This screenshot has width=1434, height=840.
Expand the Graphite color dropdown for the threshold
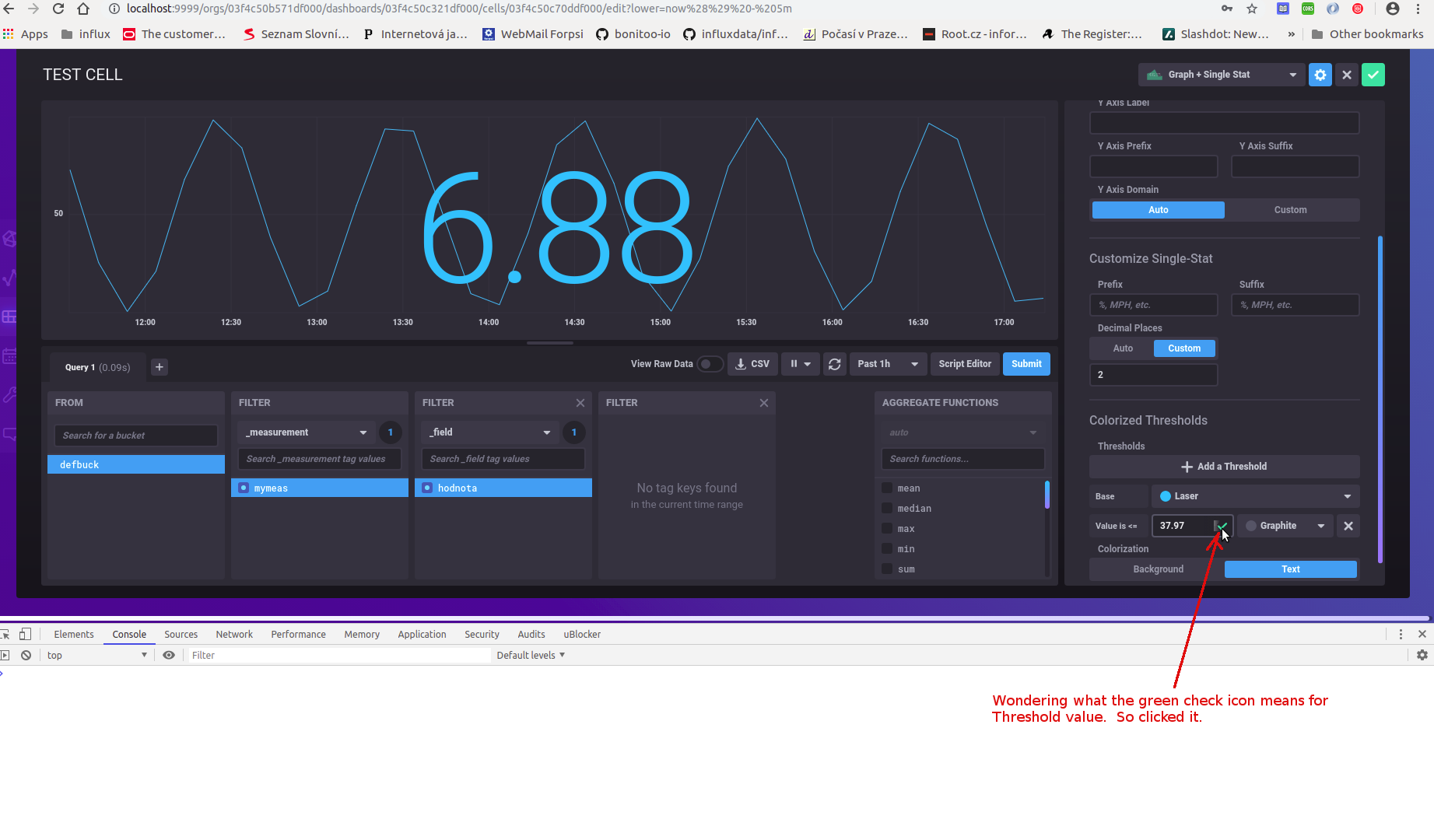click(1284, 526)
